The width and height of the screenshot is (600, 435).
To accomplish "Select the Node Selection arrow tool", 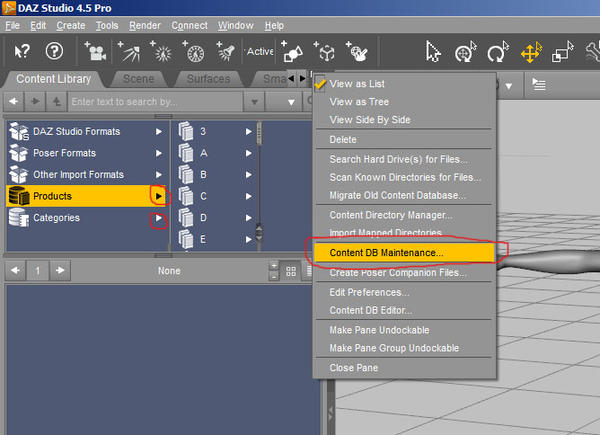I will 432,51.
